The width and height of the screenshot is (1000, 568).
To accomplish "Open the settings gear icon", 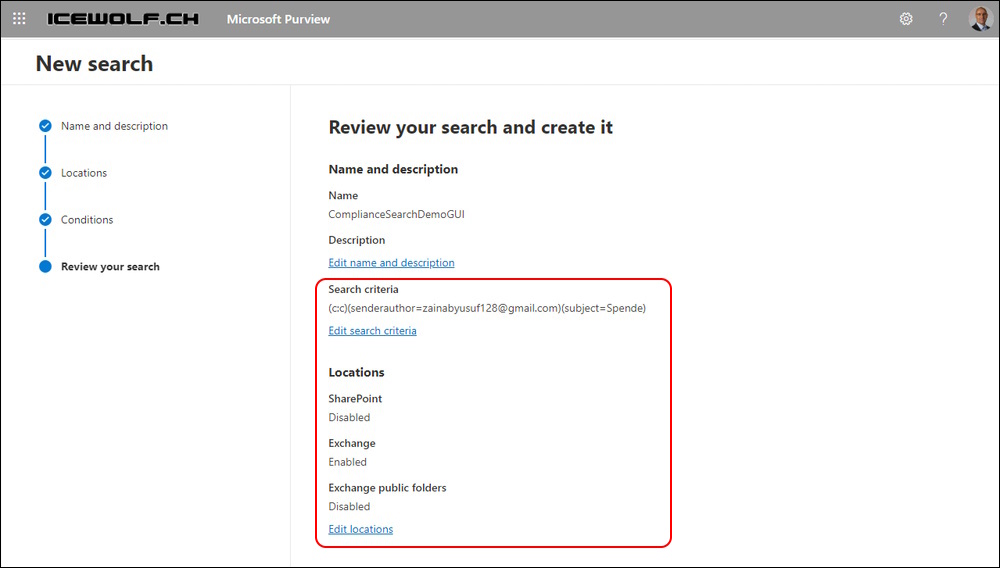I will pyautogui.click(x=906, y=19).
